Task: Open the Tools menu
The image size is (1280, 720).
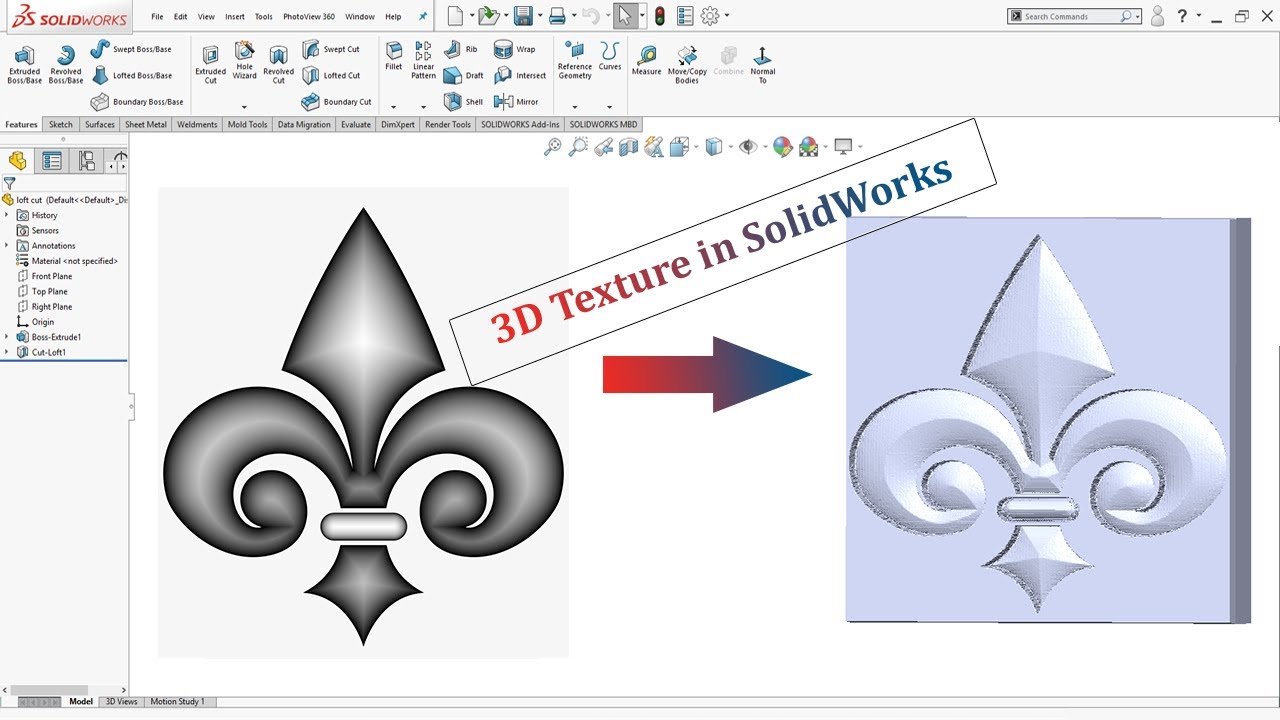Action: 264,17
